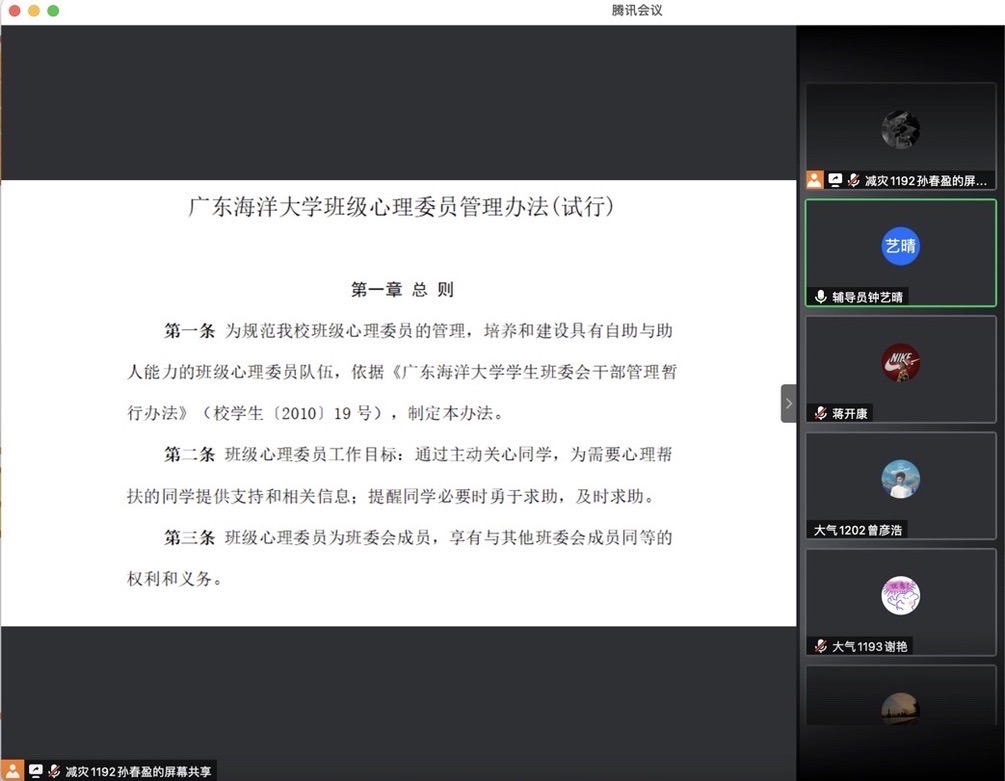The height and width of the screenshot is (781, 1005).
Task: Click the orange presenter icon in the bottom-left corner
Action: click(13, 769)
